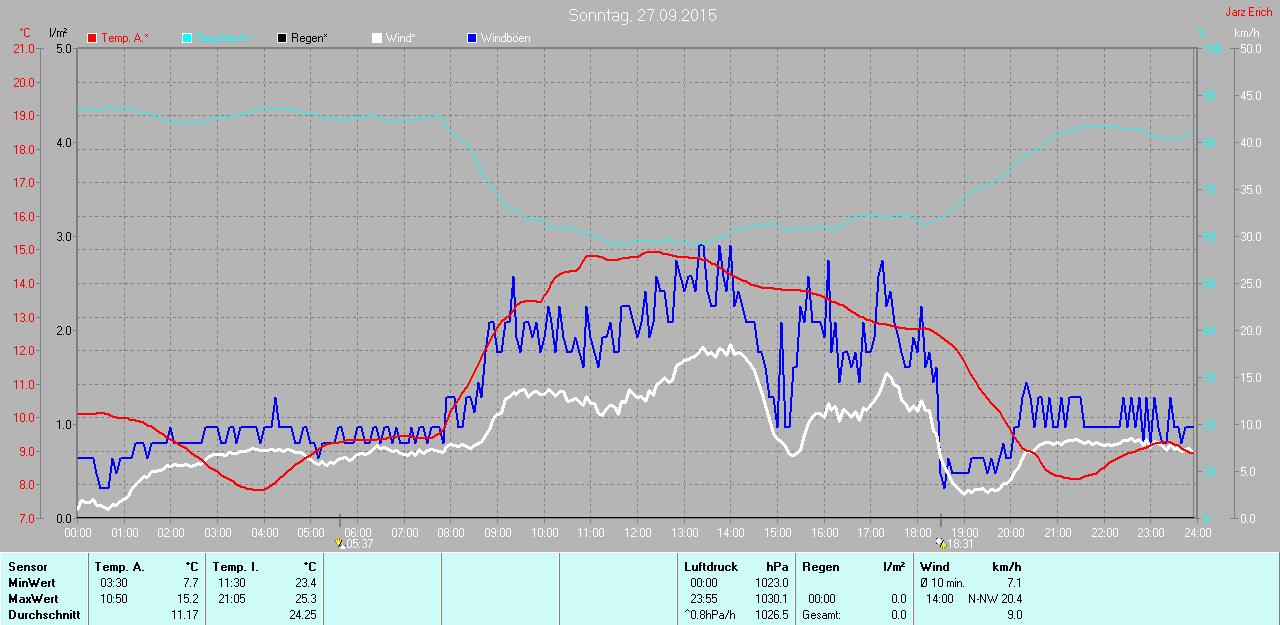Click the Ø 10 min. wind label
The width and height of the screenshot is (1280, 625).
coord(942,582)
